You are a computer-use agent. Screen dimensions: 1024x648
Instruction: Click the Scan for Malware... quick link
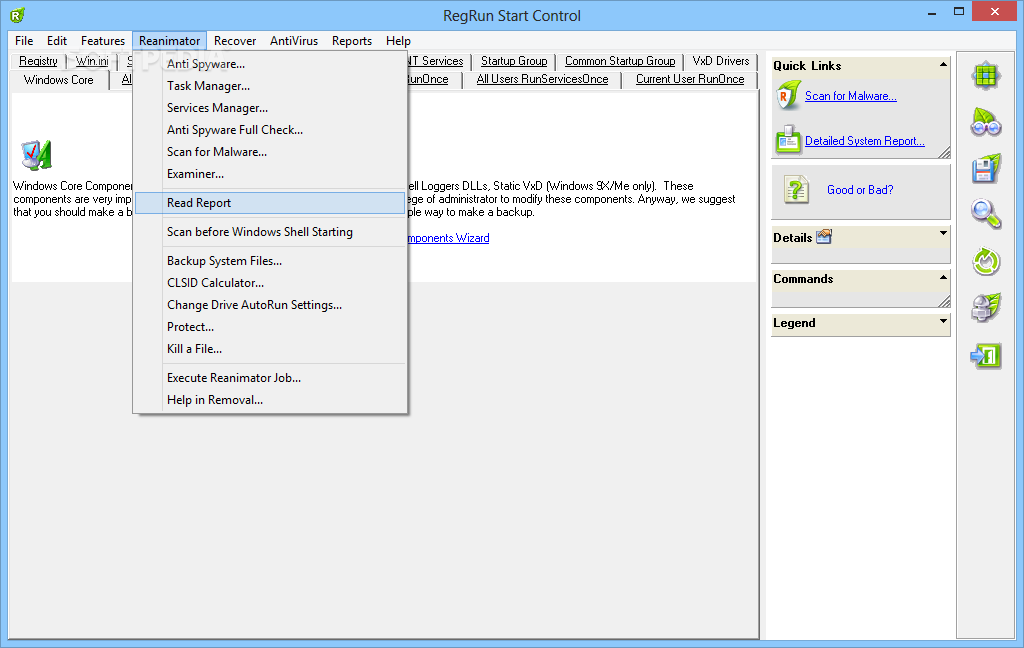[850, 96]
